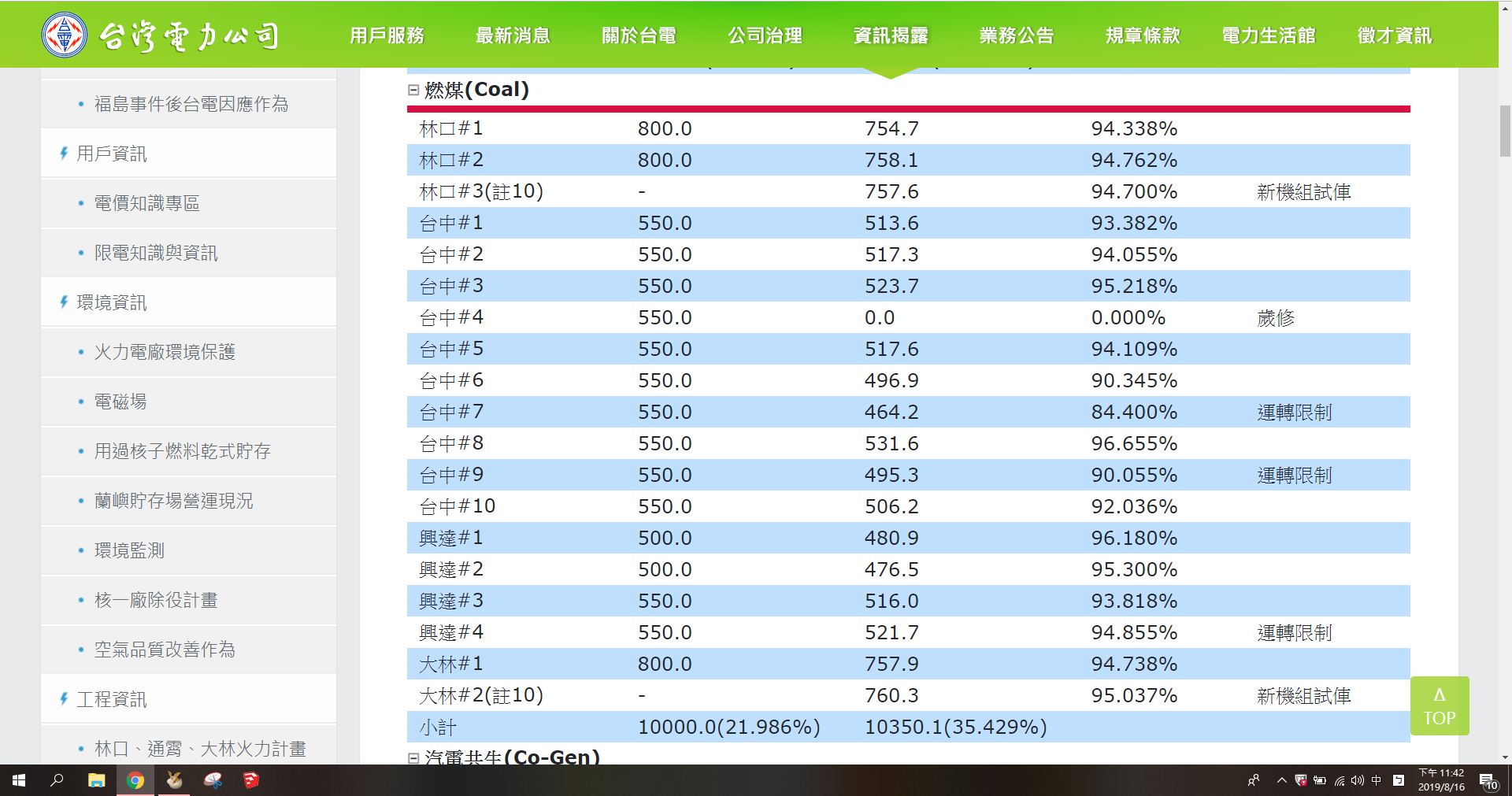Open the People icon in system tray

coord(1254,780)
